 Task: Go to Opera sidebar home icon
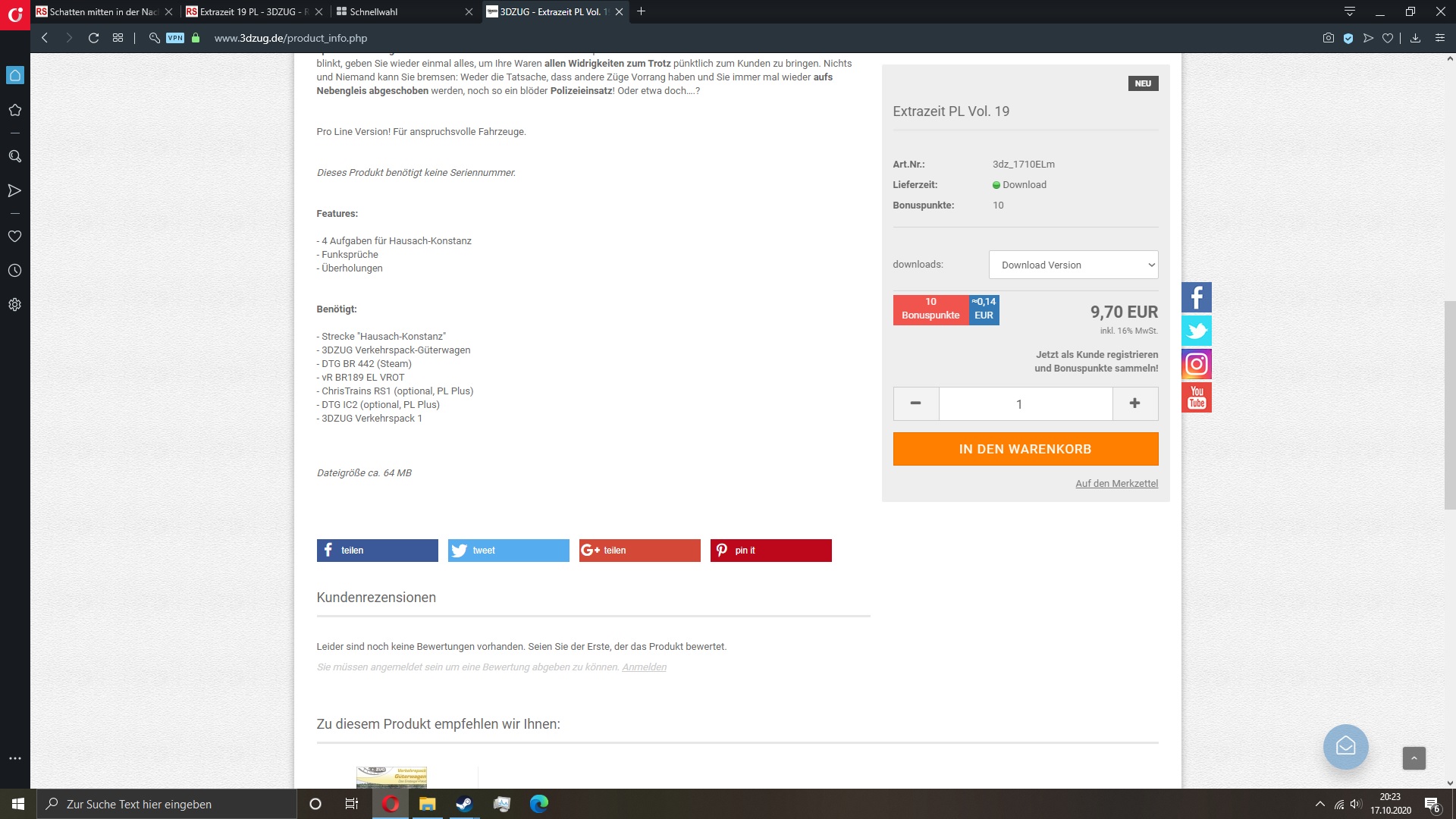coord(15,75)
